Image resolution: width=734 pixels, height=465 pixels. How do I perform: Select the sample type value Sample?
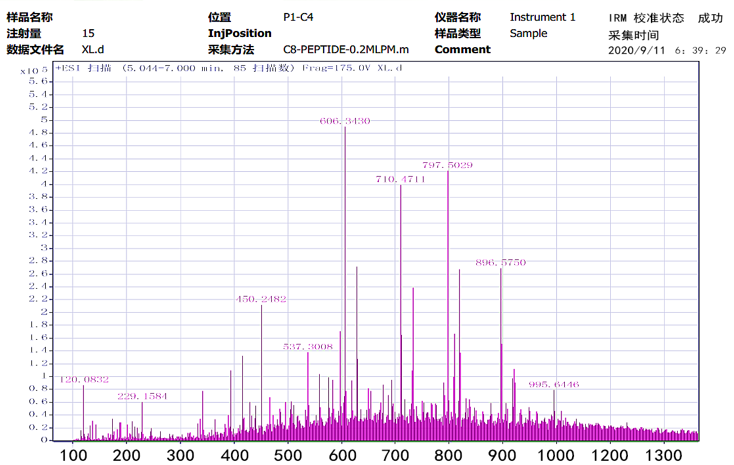click(528, 33)
